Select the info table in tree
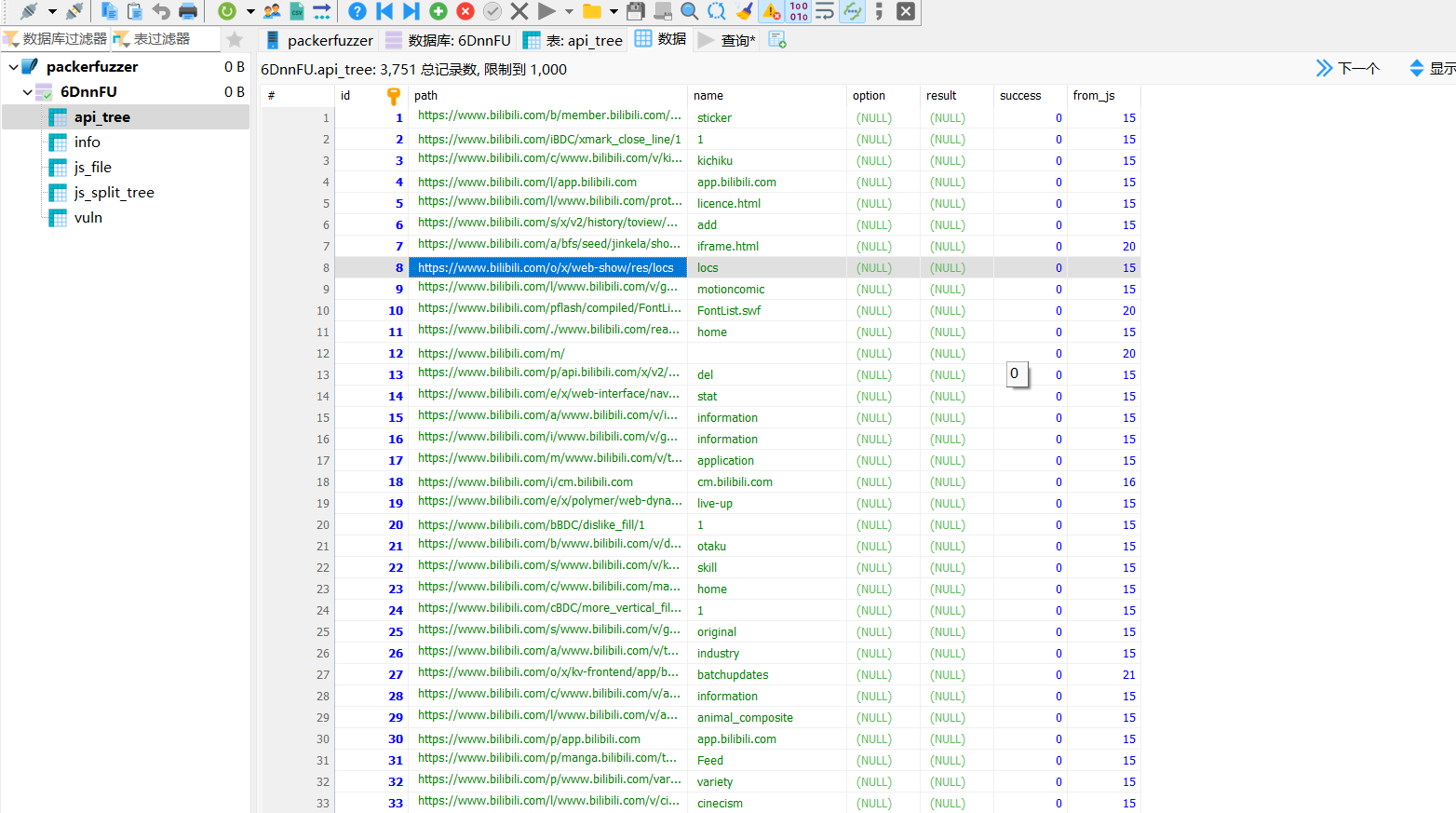Image resolution: width=1456 pixels, height=813 pixels. [88, 142]
